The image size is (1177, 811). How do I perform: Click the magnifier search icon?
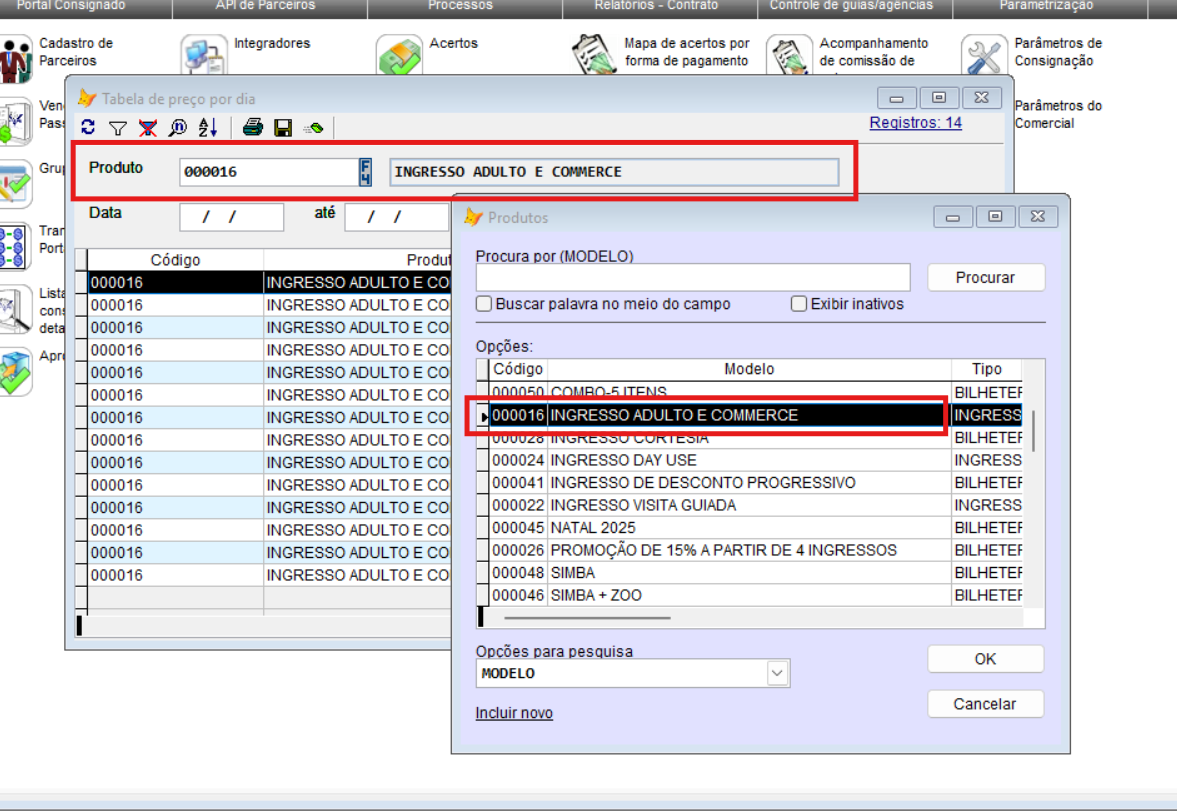pyautogui.click(x=177, y=127)
